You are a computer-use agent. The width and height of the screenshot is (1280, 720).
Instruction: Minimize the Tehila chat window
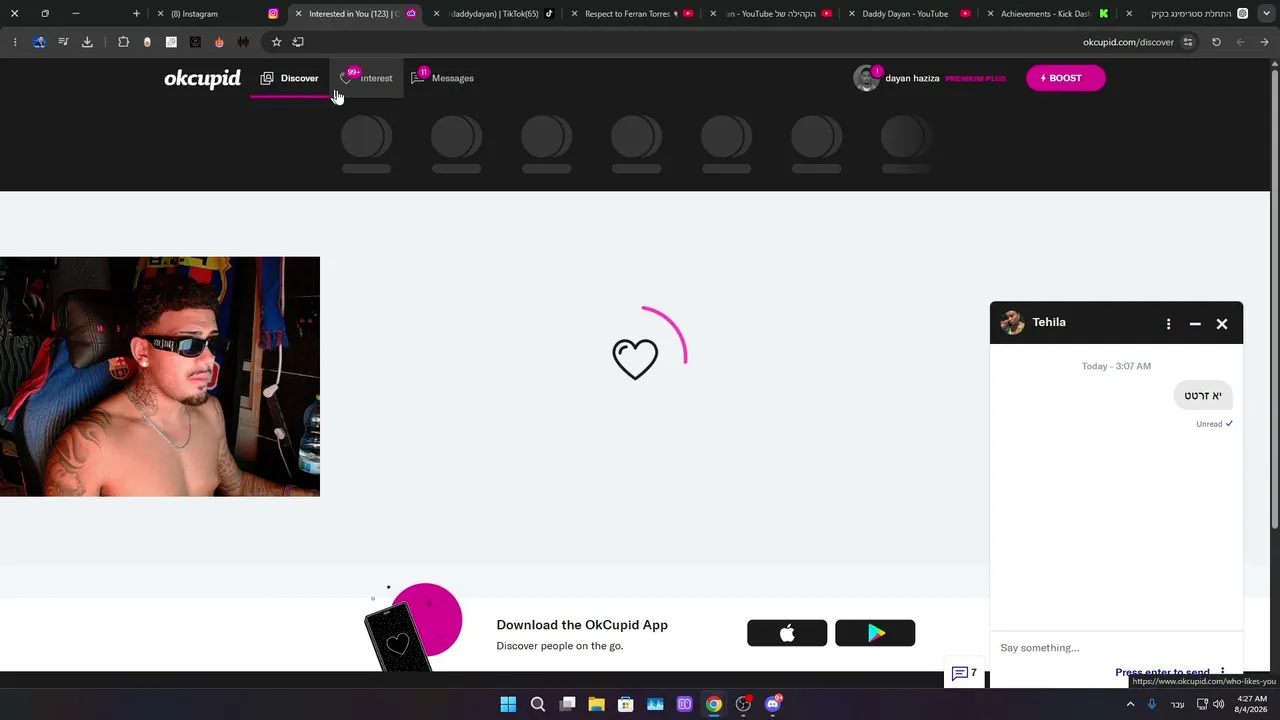1195,324
